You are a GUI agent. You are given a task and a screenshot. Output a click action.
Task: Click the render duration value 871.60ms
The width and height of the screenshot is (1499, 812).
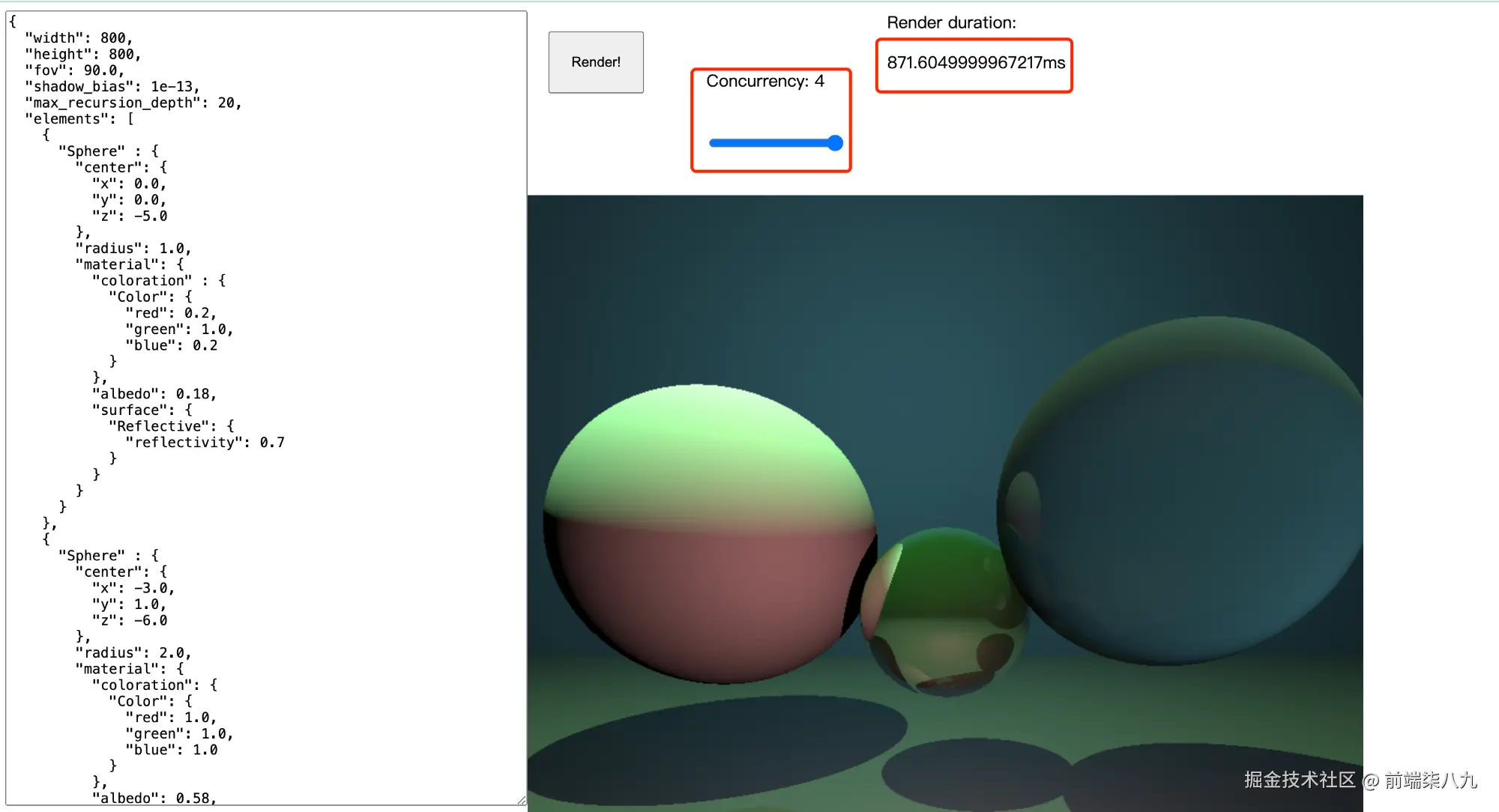coord(975,63)
